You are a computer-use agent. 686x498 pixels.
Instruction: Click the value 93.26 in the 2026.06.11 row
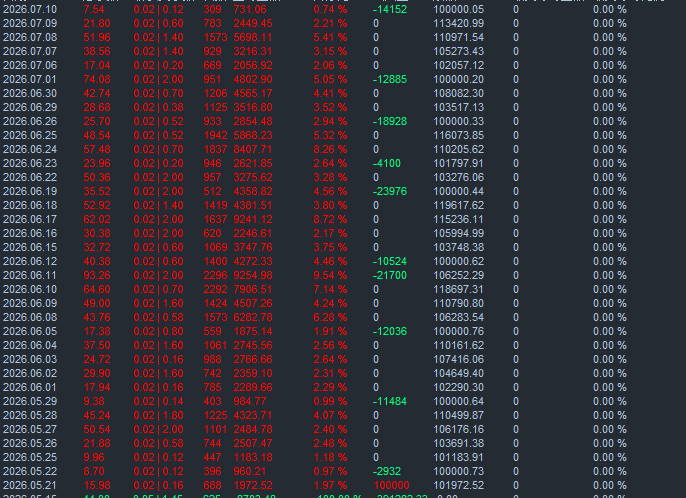tap(97, 275)
